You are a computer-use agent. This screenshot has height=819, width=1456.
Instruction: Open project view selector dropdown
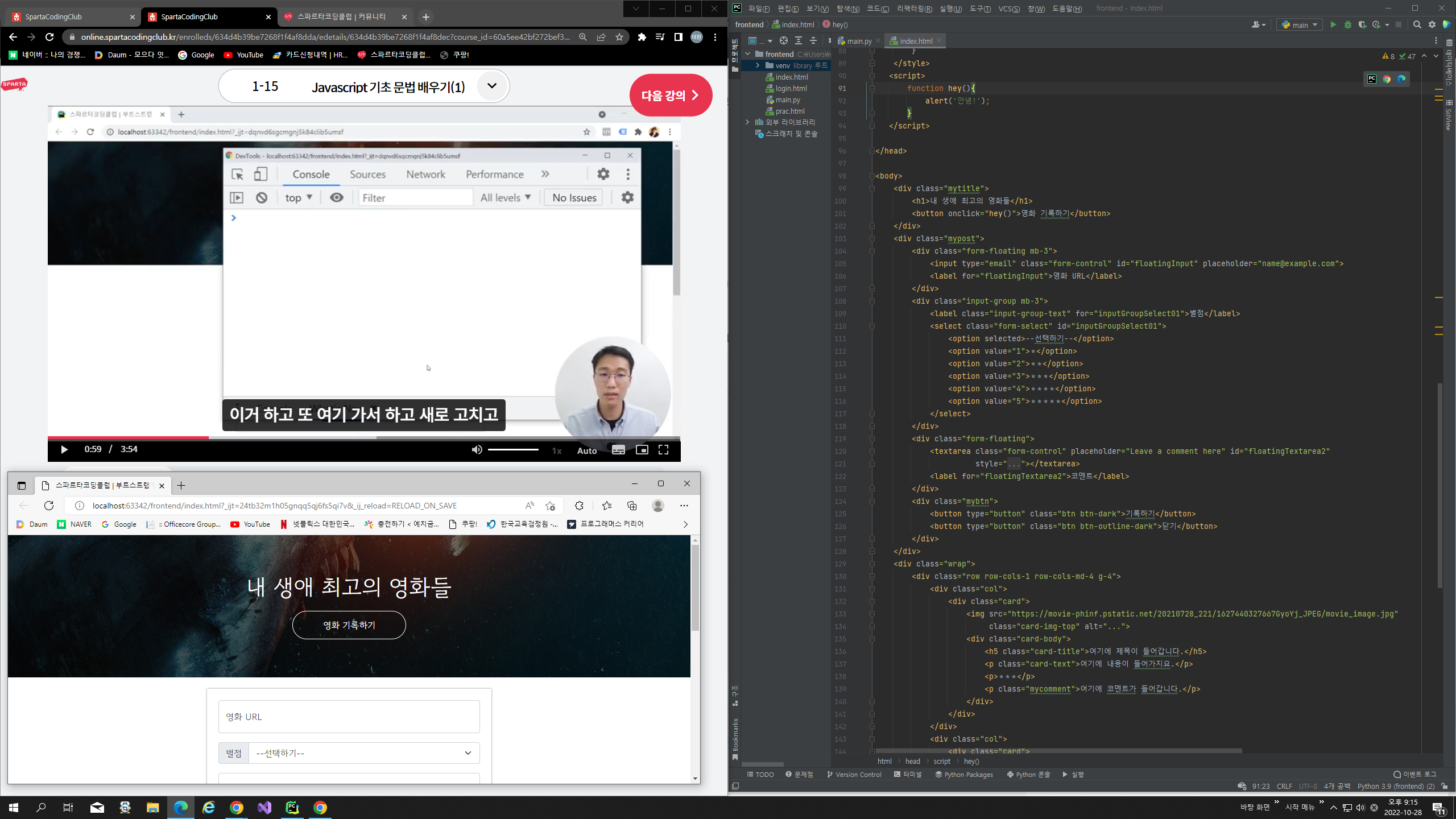pyautogui.click(x=760, y=40)
